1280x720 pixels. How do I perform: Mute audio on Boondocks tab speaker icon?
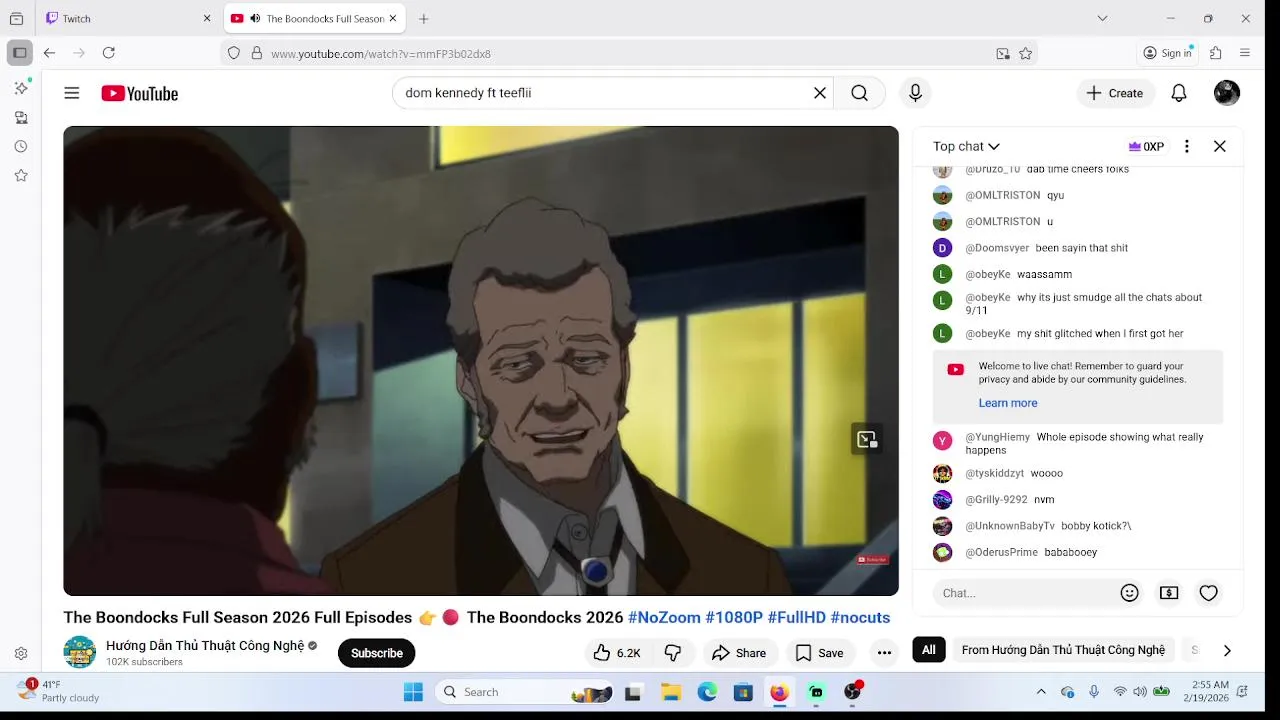(x=255, y=18)
